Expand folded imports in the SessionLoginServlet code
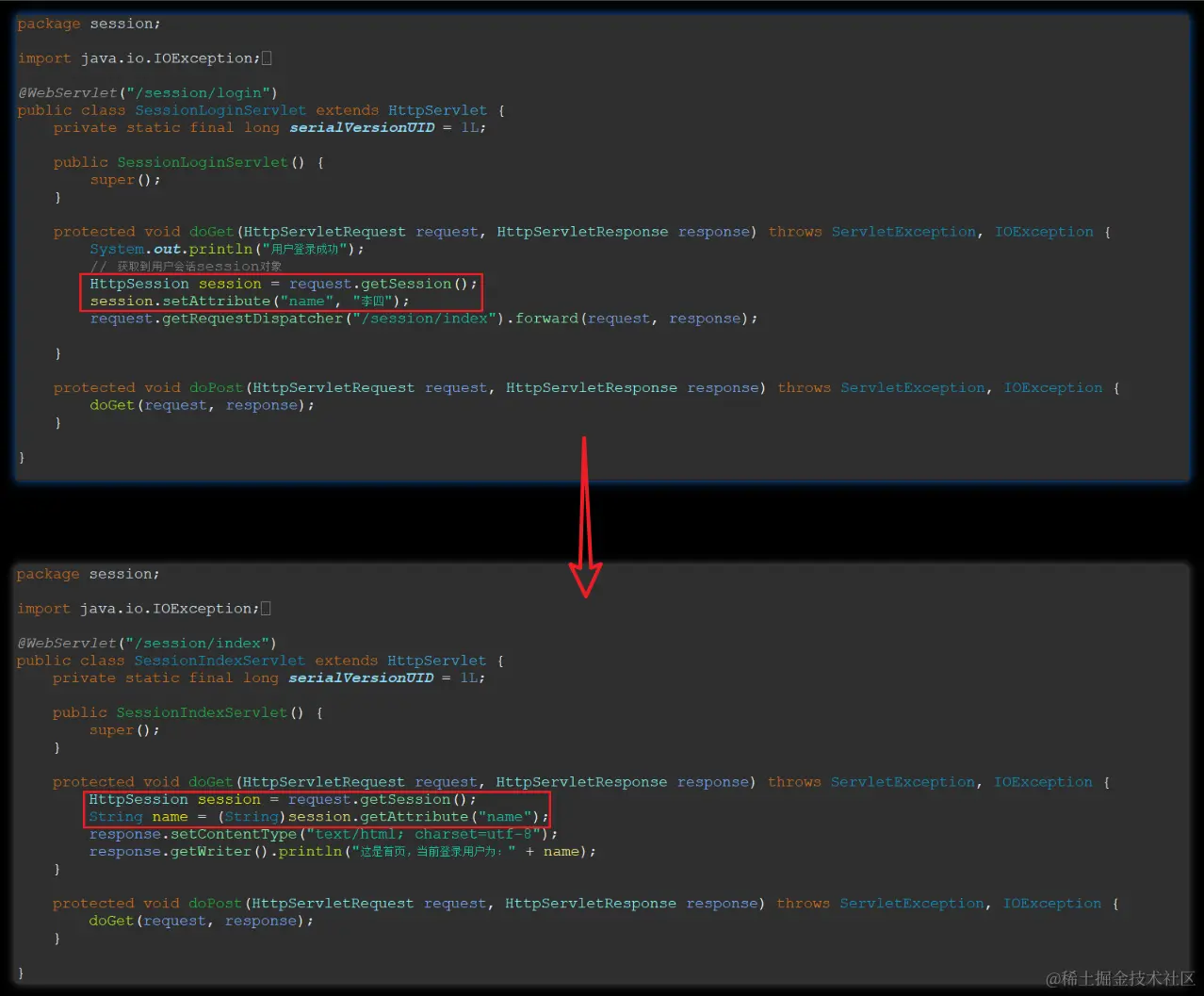 coord(267,58)
